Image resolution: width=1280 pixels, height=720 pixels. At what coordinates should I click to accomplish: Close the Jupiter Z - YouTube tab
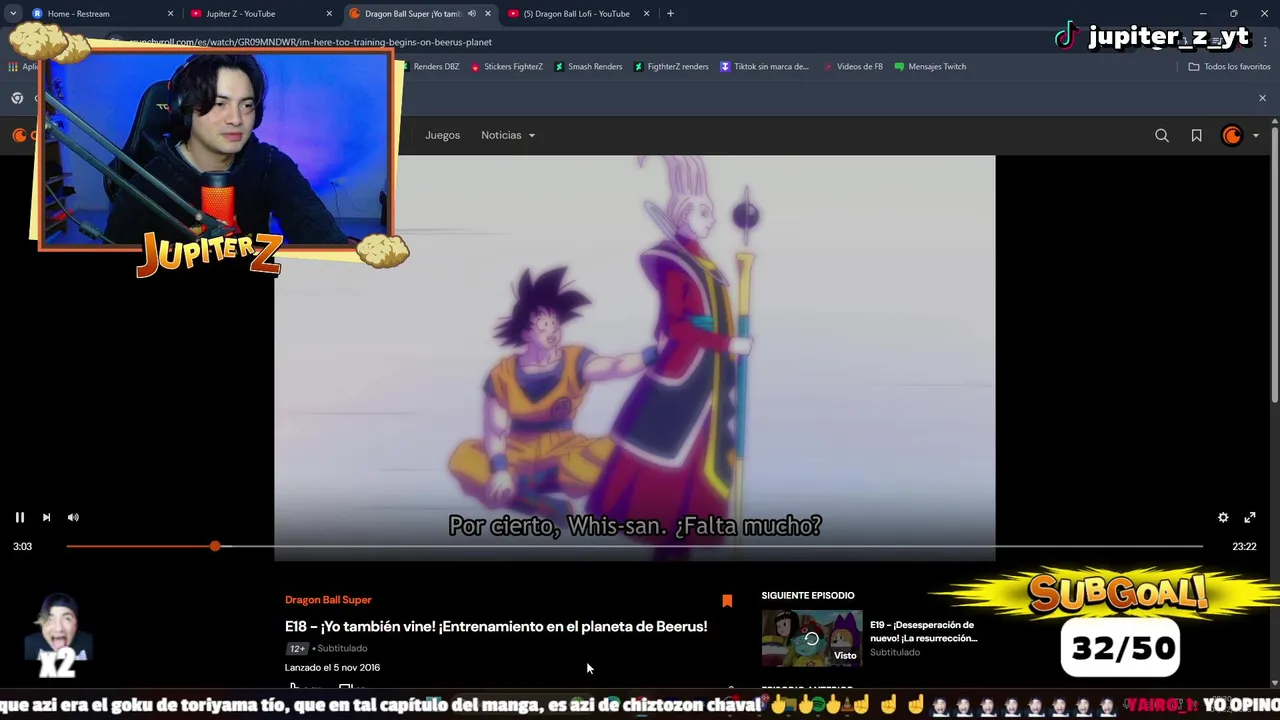tap(329, 14)
